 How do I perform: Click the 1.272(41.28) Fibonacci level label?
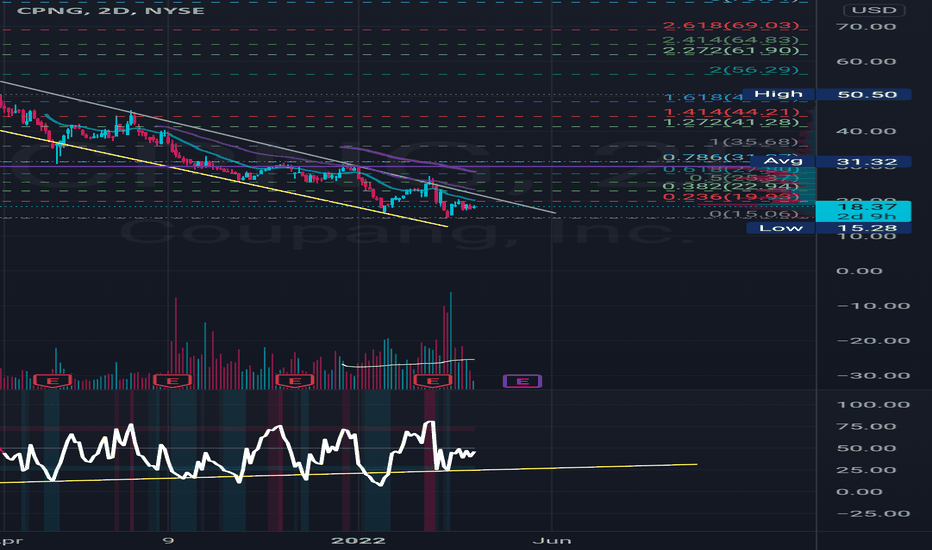tap(731, 122)
